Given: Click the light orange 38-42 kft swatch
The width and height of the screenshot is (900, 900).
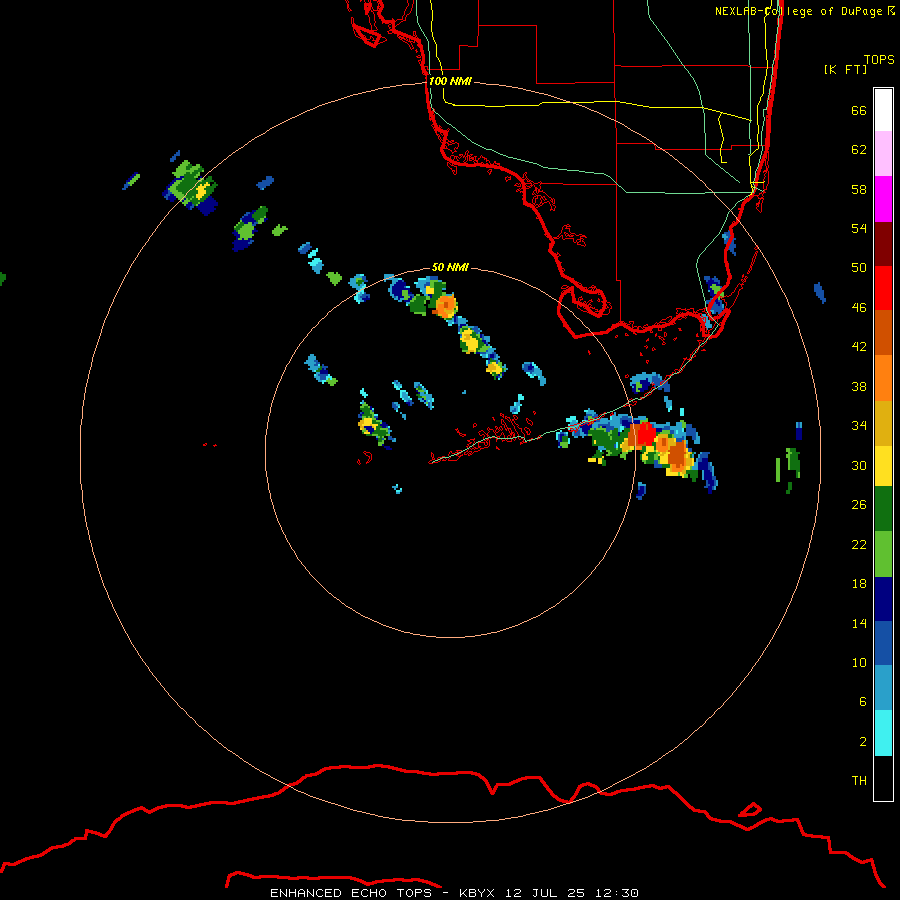Looking at the screenshot, I should coord(883,378).
